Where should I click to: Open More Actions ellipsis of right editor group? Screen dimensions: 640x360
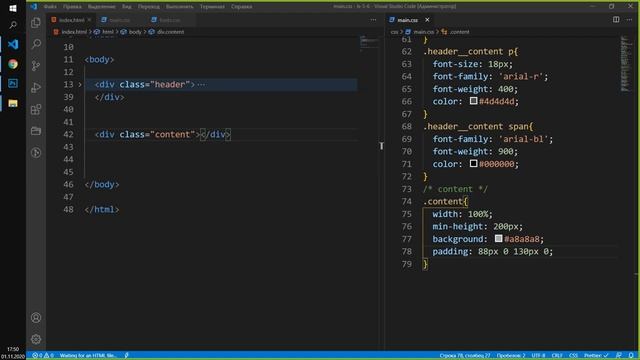[x=629, y=20]
